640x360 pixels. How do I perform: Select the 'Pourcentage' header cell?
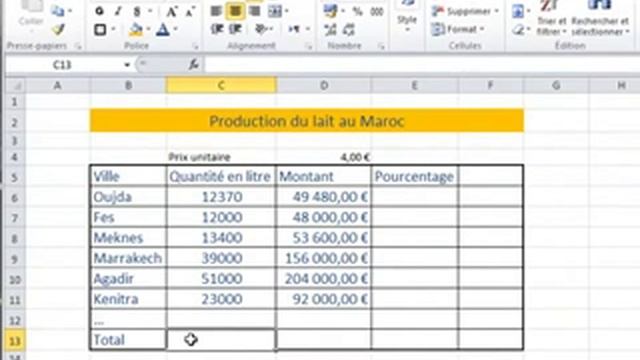pos(415,176)
